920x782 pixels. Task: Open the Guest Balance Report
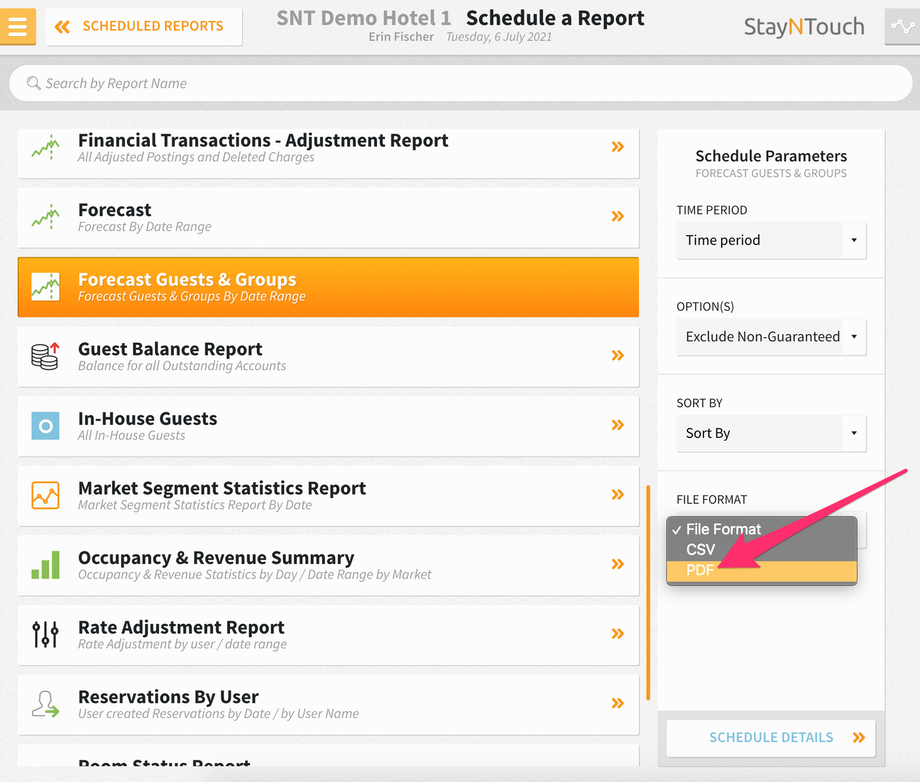pos(328,356)
